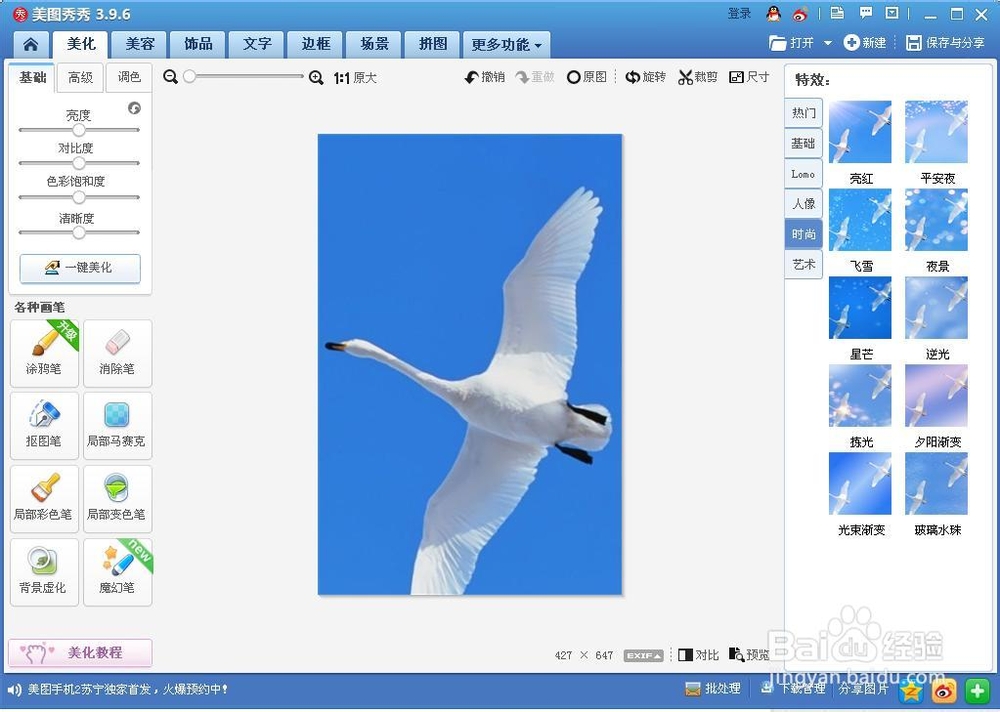This screenshot has height=712, width=1000.
Task: Select the 涂鸦笔 doodle brush tool
Action: (x=44, y=353)
